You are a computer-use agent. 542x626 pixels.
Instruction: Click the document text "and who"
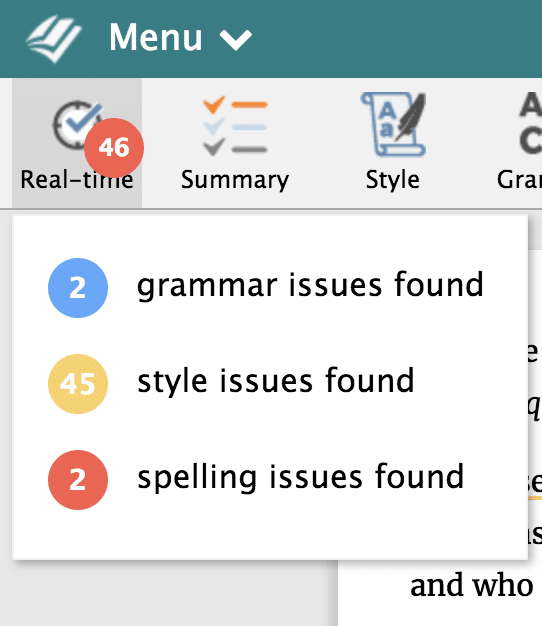(471, 586)
